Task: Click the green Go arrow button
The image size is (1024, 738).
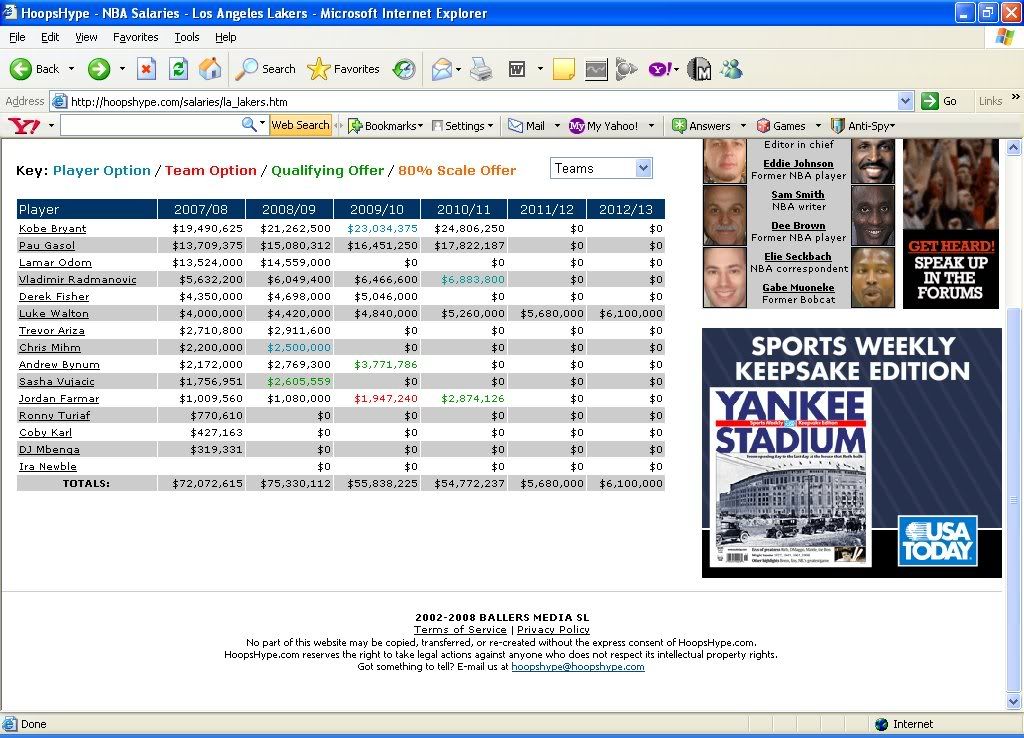Action: (x=929, y=101)
